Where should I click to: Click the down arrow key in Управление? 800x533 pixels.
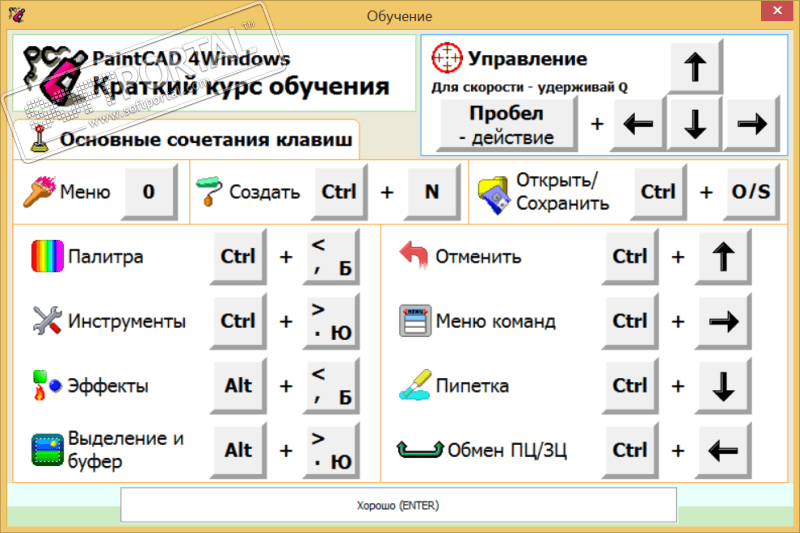[695, 124]
